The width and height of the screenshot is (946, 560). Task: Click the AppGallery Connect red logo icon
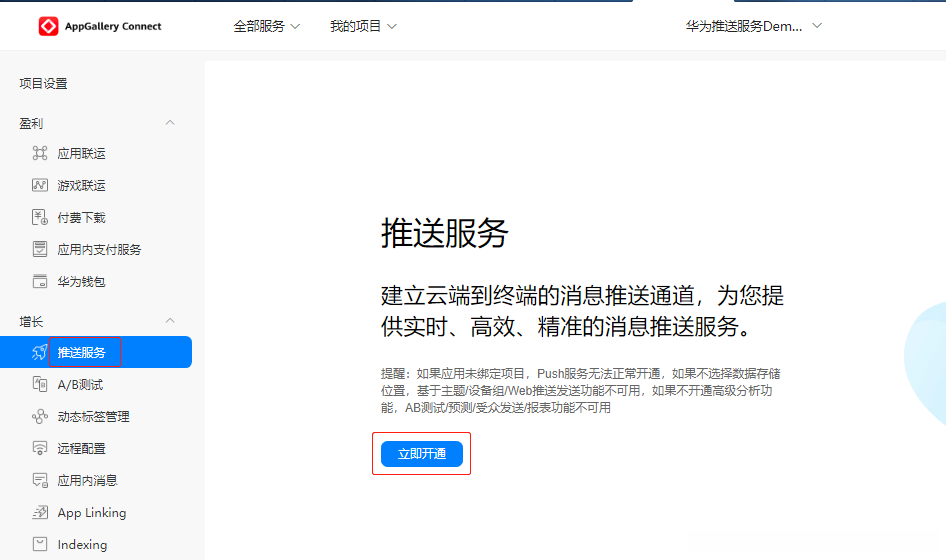click(48, 26)
